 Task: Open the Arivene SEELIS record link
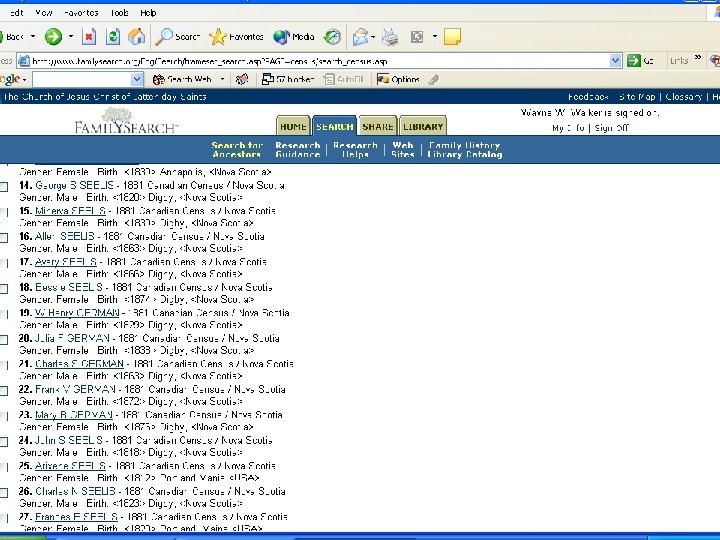point(70,466)
